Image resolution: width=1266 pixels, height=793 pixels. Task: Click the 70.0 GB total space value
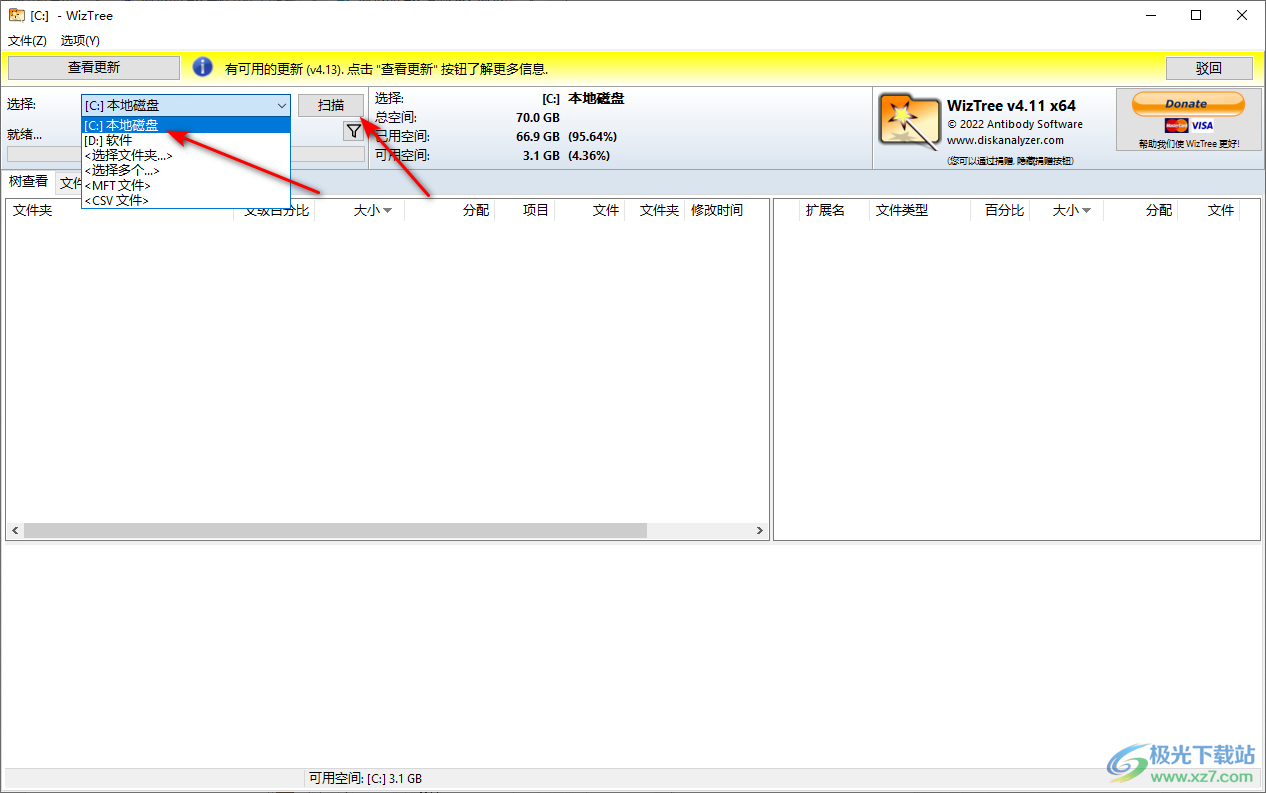point(537,117)
